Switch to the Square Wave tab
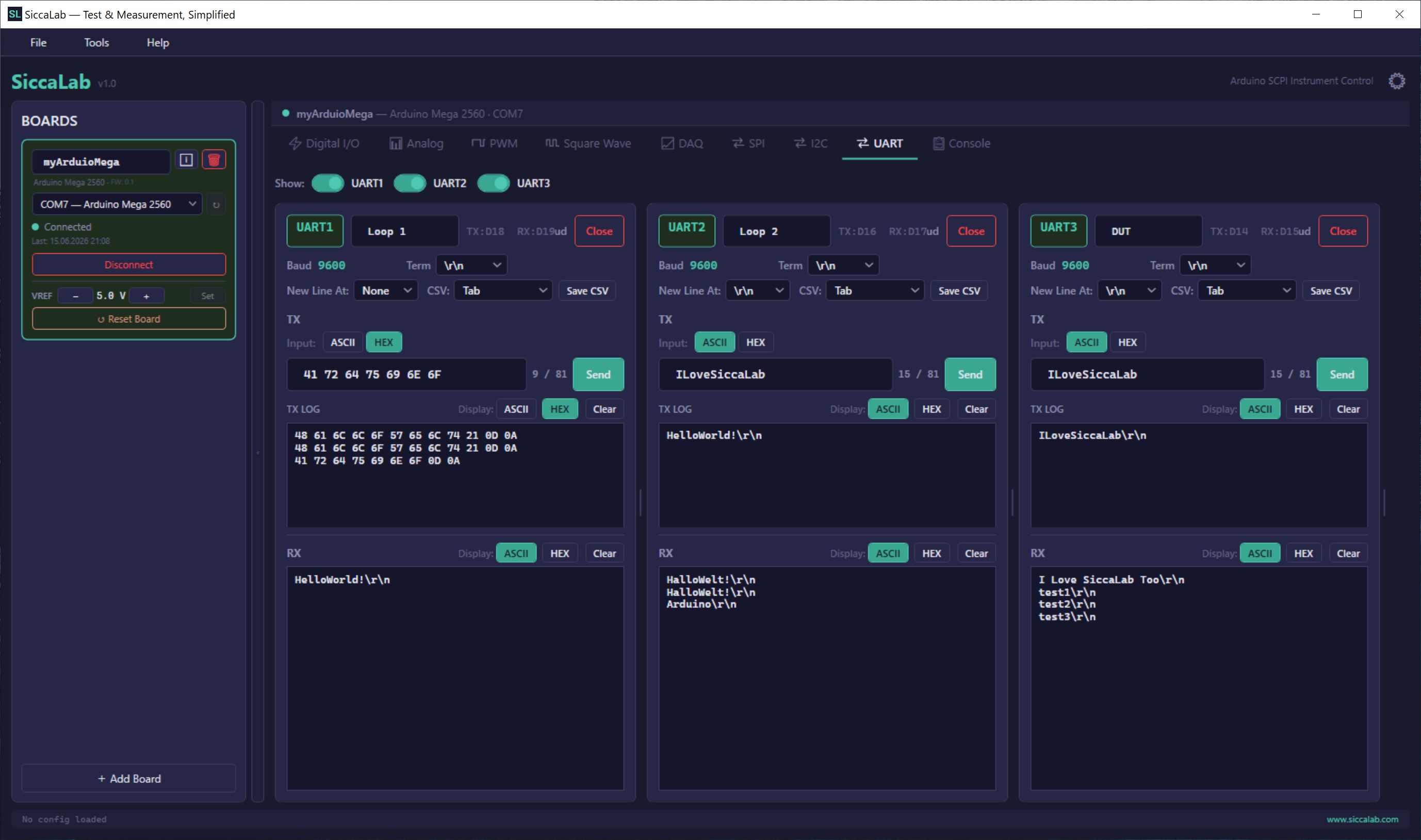 coord(588,143)
